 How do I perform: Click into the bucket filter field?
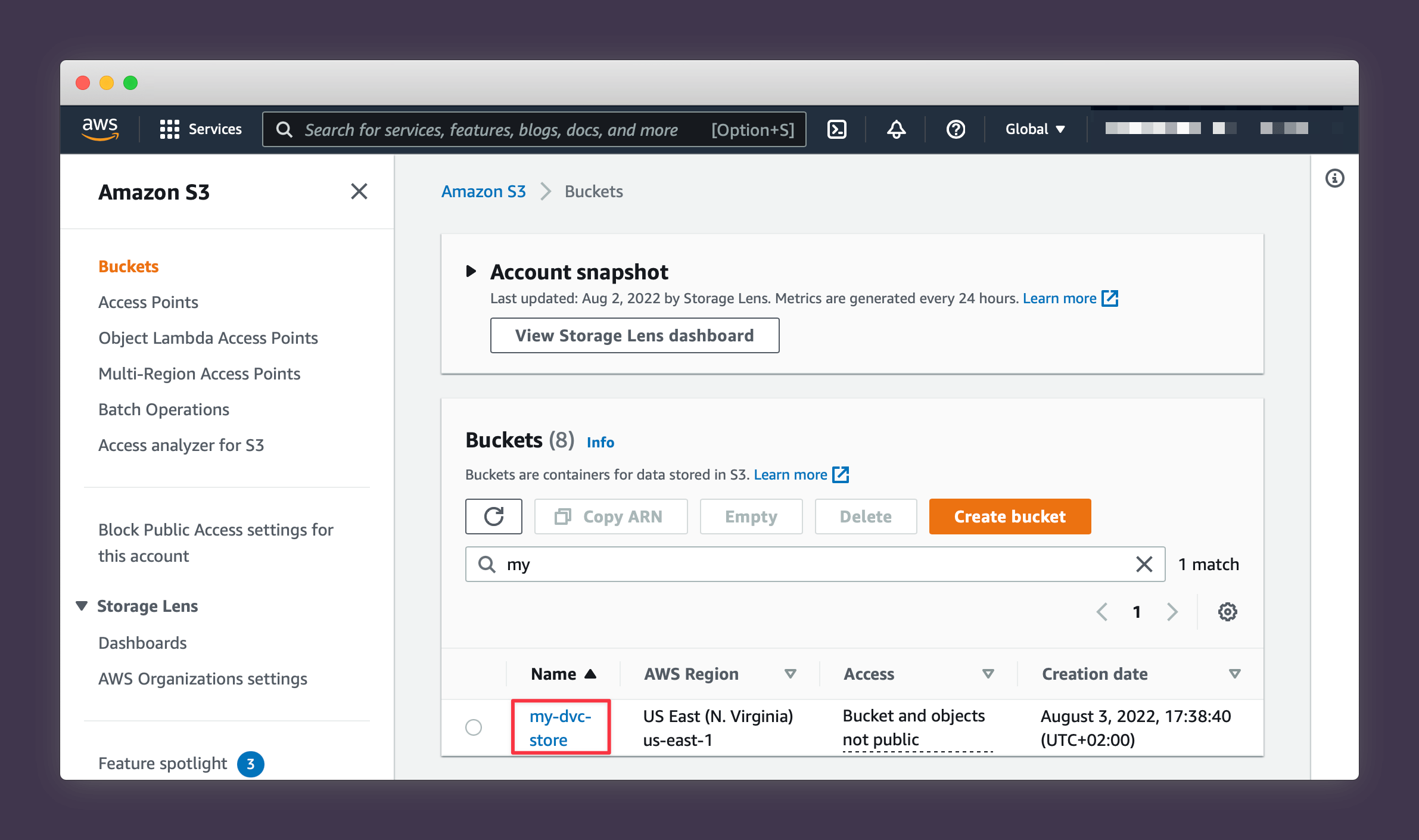pyautogui.click(x=815, y=564)
